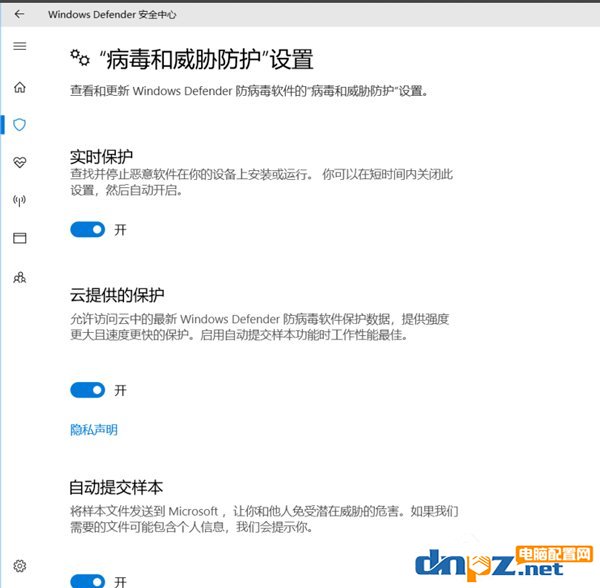The image size is (600, 588).
Task: Open settings gear icon in sidebar
Action: [x=20, y=566]
